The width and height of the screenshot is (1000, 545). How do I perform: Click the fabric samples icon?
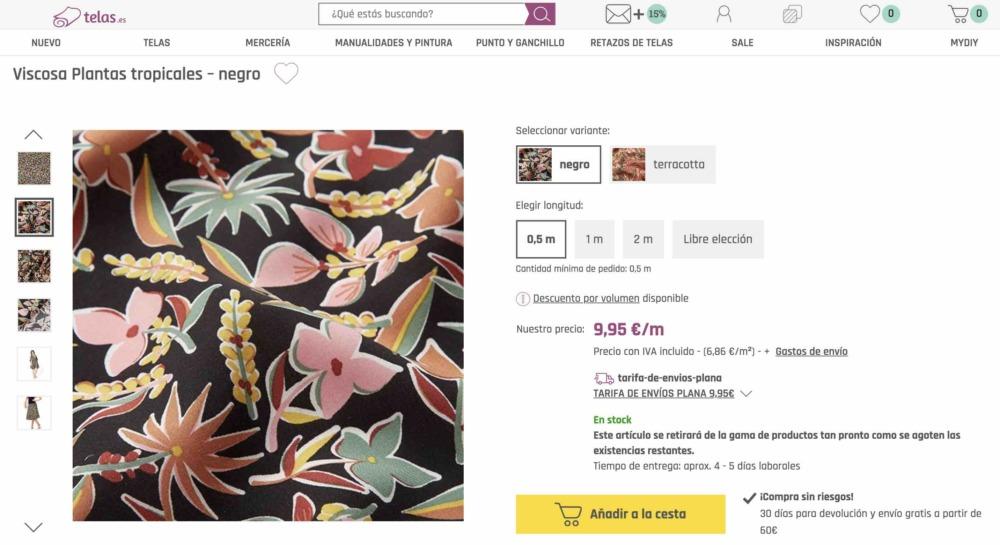tap(792, 14)
